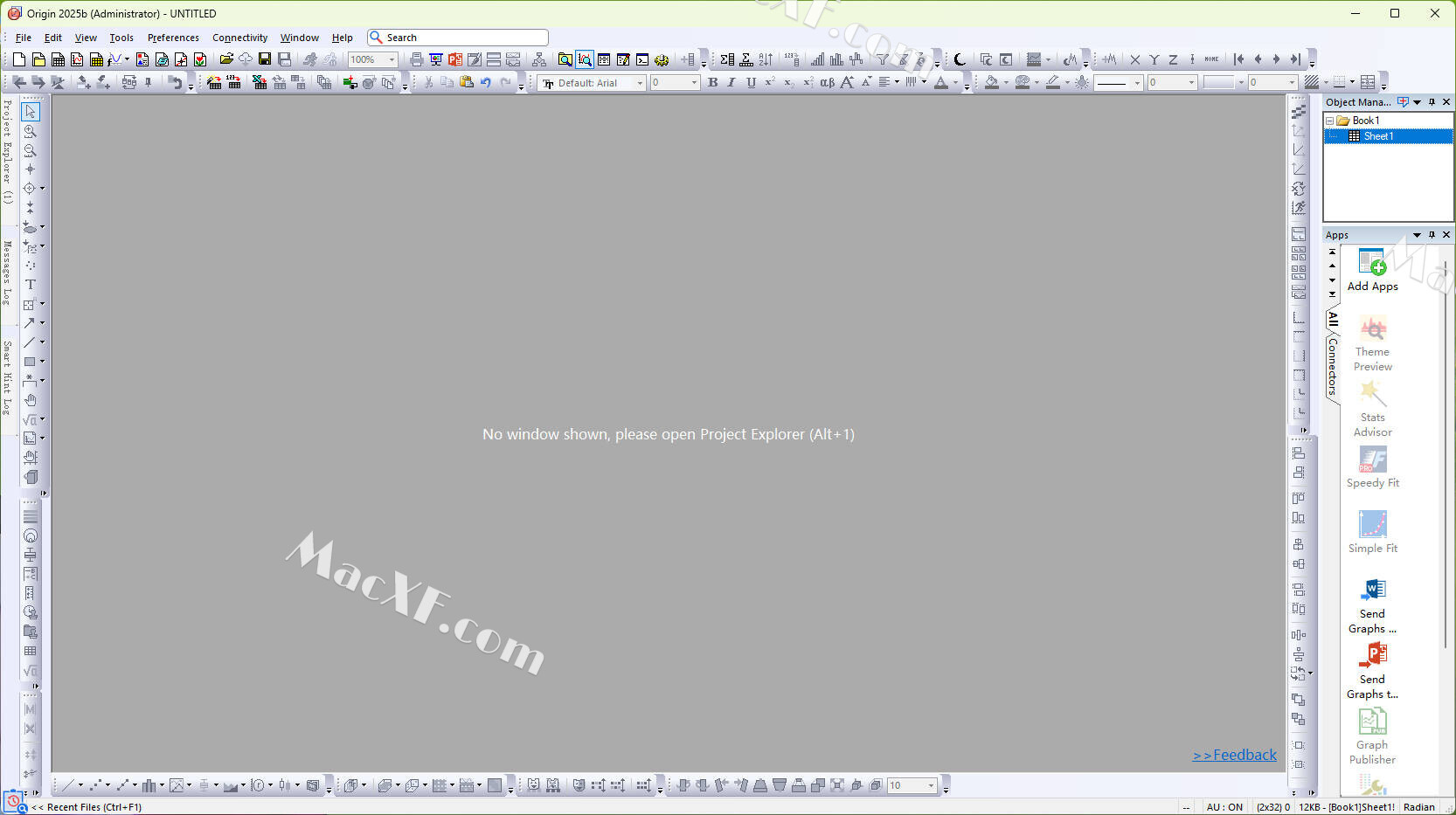The width and height of the screenshot is (1456, 815).
Task: Open the Default: Arial font dropdown
Action: coord(640,83)
